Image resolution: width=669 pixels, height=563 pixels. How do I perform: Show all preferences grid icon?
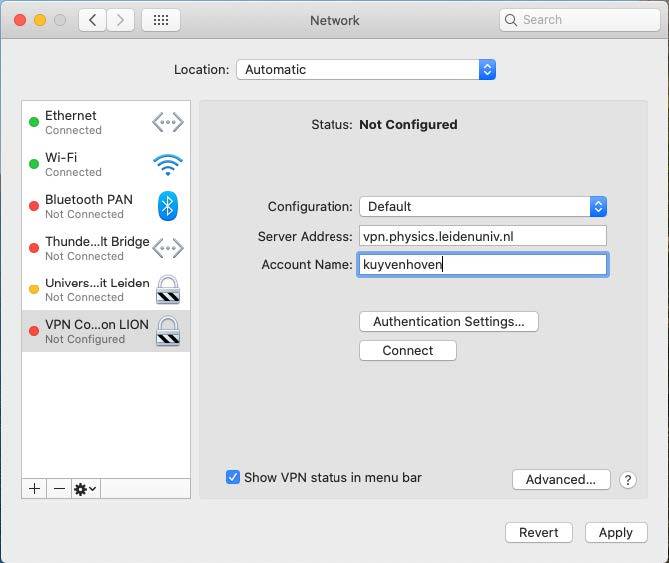click(x=161, y=20)
